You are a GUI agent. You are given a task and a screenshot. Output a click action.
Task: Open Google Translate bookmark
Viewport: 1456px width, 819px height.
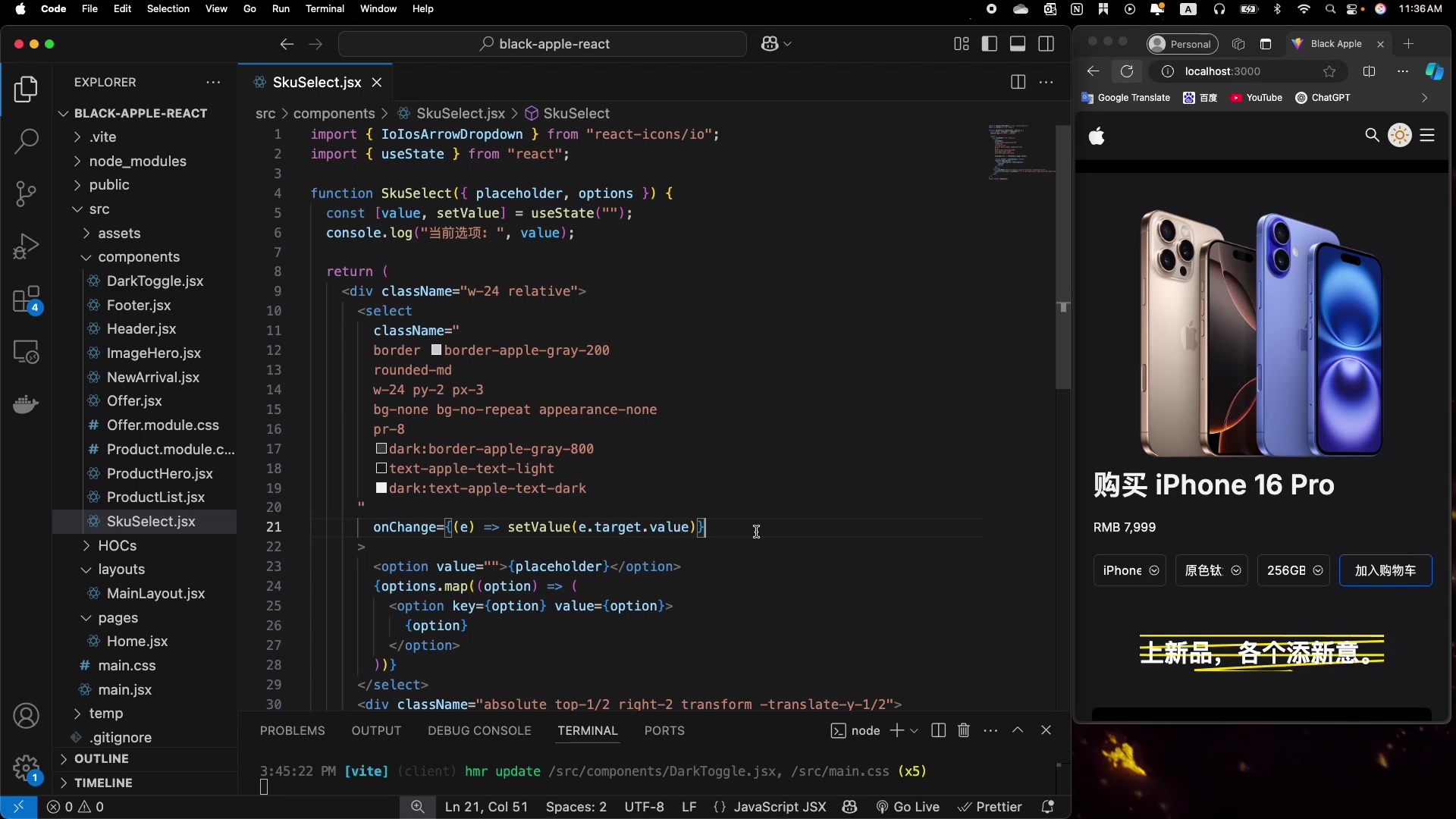[x=1126, y=98]
